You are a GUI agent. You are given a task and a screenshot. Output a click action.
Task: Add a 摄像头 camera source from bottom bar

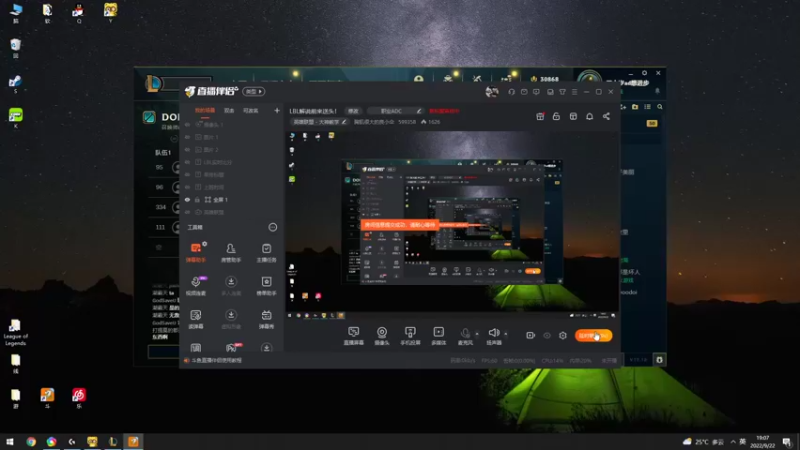pyautogui.click(x=382, y=336)
